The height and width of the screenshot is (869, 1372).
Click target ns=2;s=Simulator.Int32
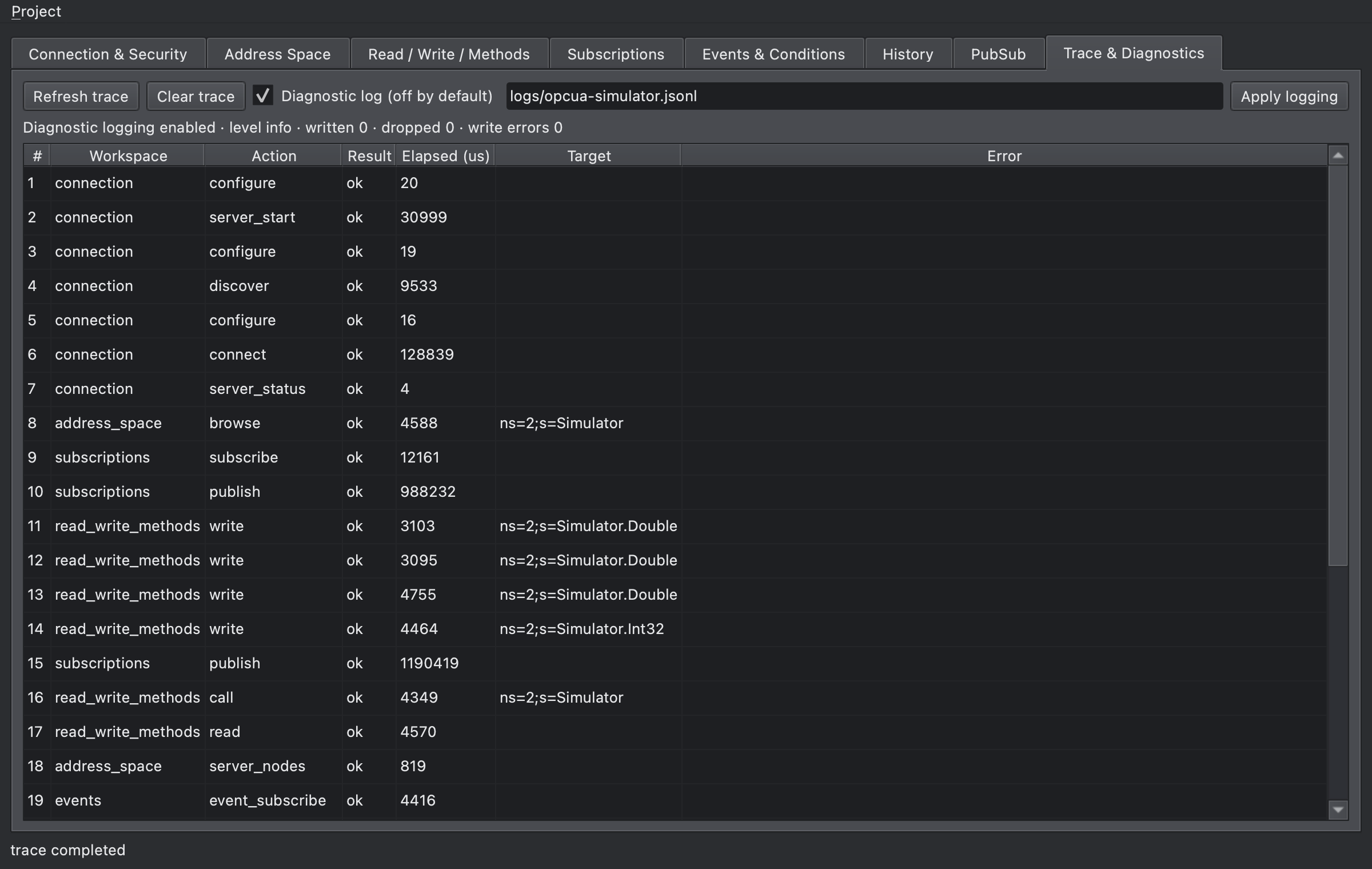[x=582, y=629]
